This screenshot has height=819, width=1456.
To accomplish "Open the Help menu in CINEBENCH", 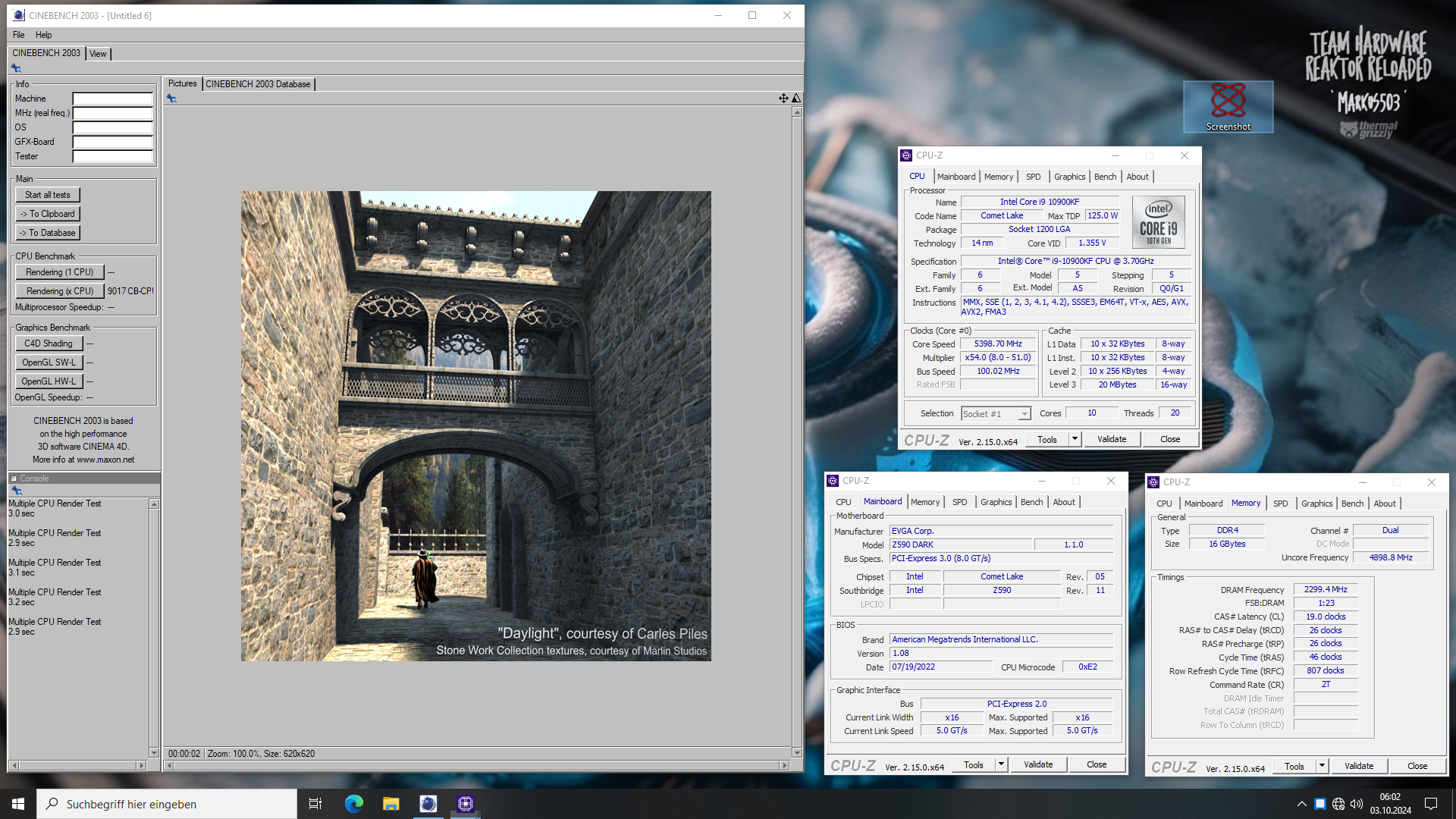I will (44, 35).
